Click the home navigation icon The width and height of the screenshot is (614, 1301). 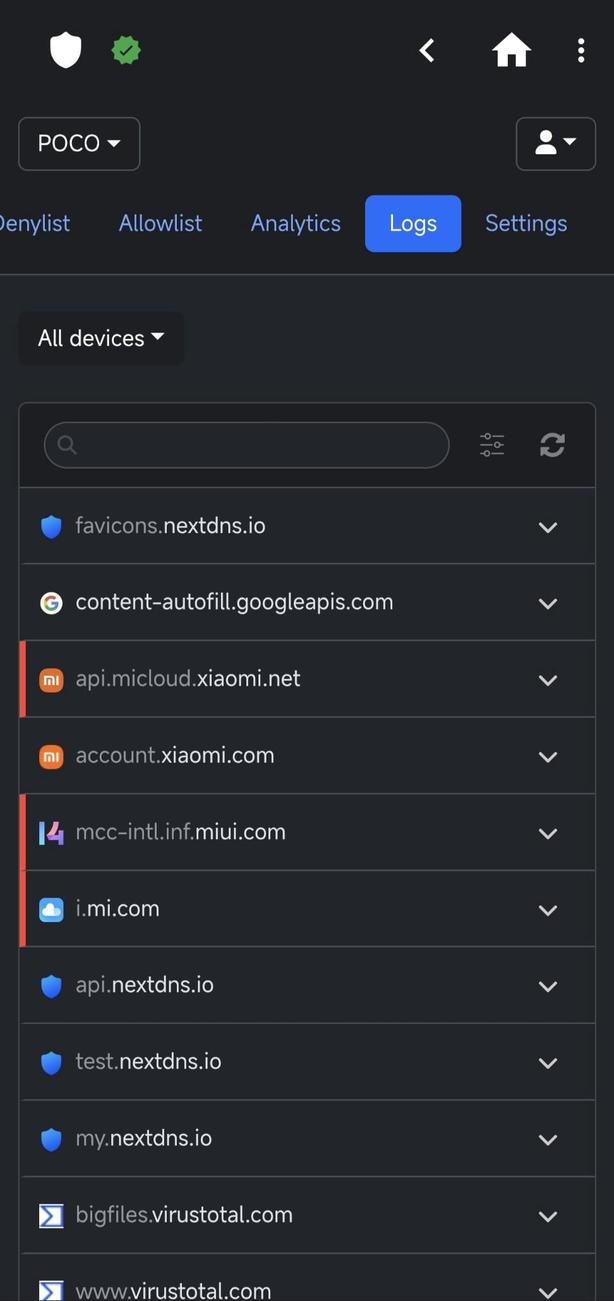click(511, 49)
